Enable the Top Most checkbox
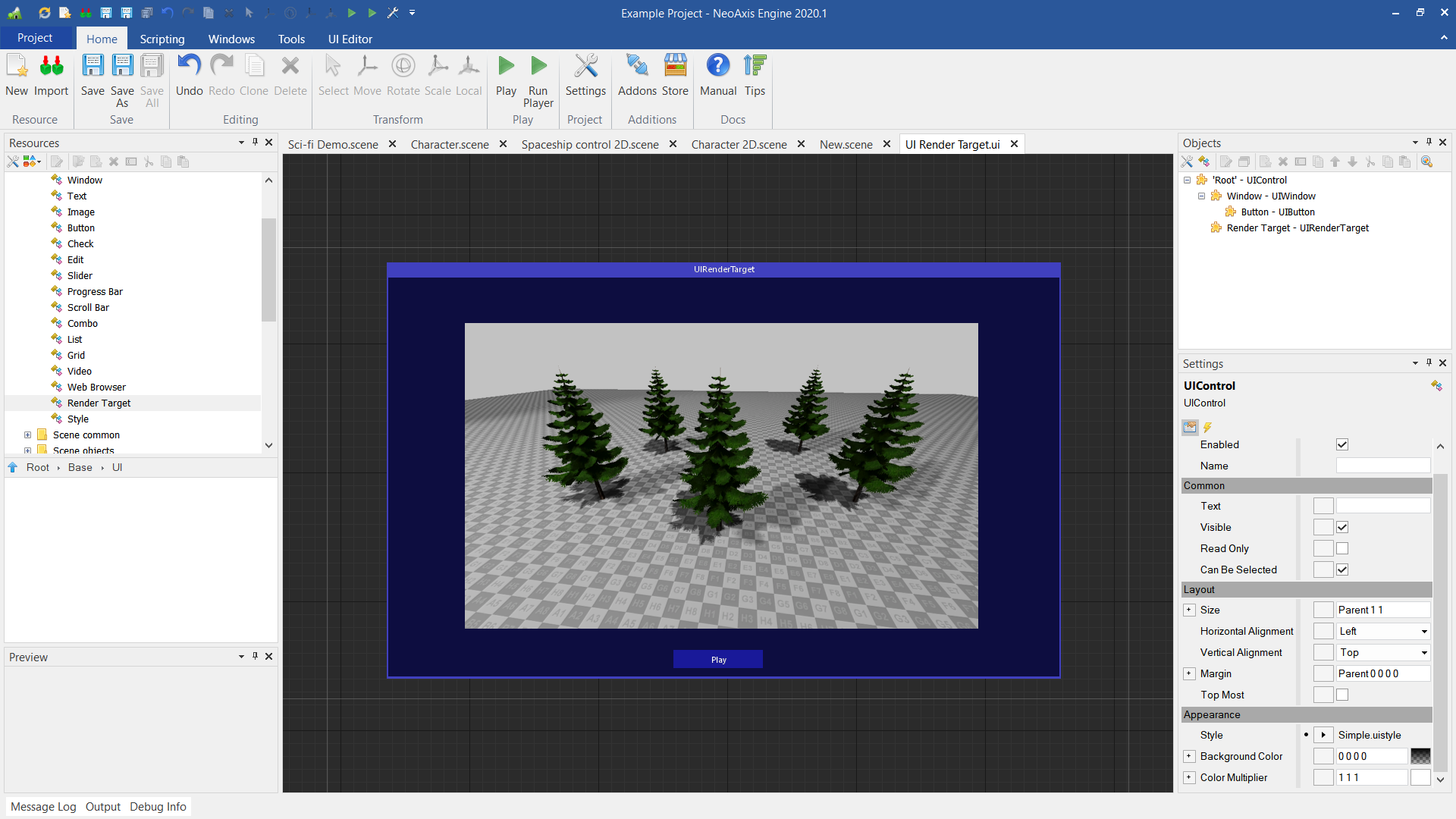The height and width of the screenshot is (819, 1456). (x=1342, y=695)
